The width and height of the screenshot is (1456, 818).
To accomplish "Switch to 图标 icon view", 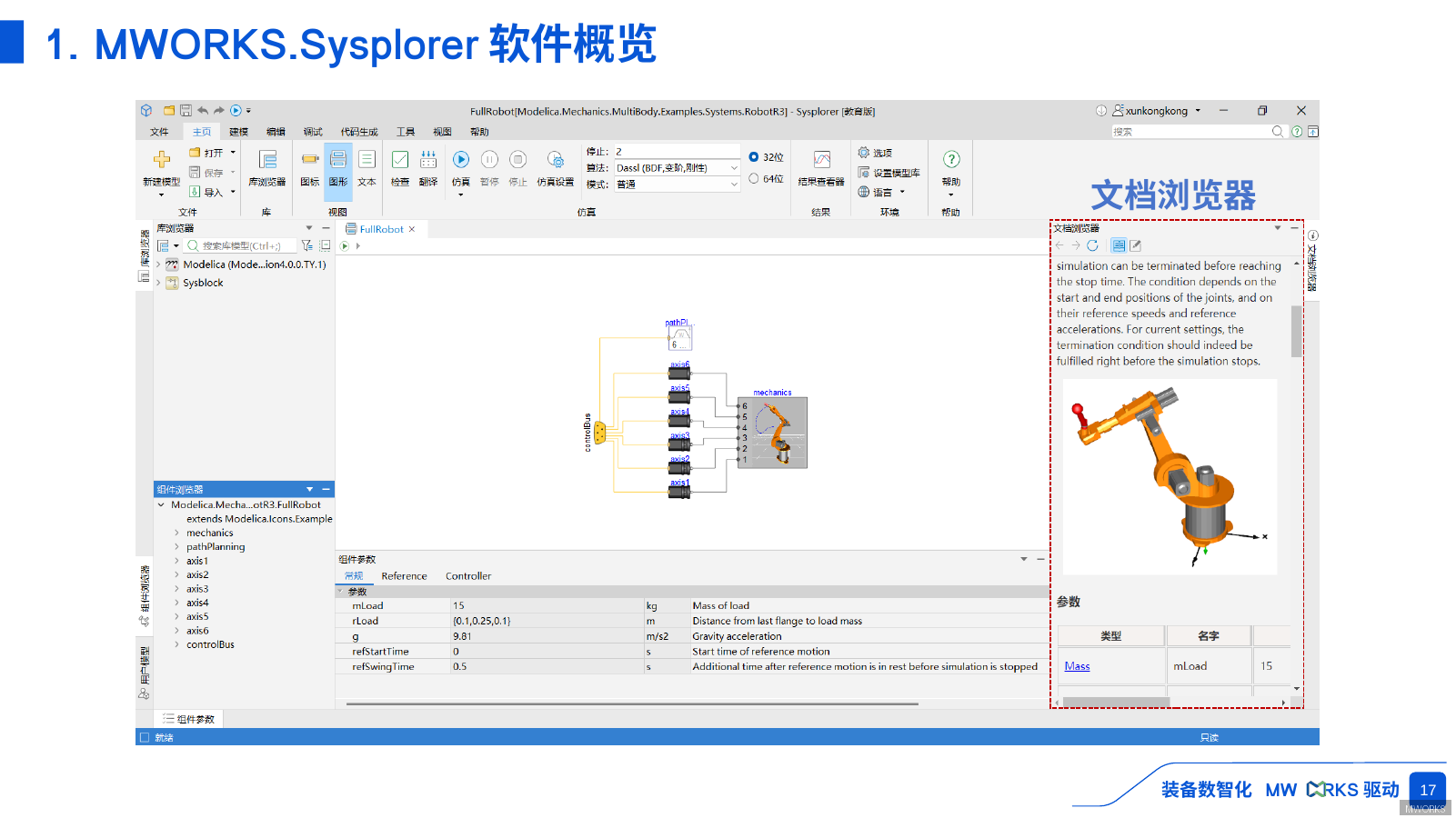I will coord(310,161).
